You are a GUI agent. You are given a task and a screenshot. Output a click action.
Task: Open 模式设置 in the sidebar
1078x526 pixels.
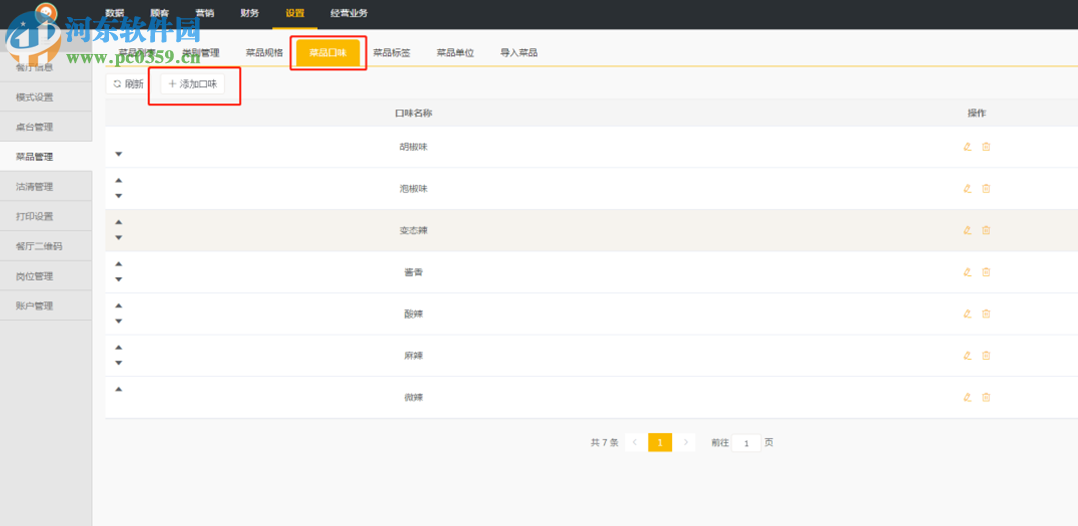click(46, 97)
